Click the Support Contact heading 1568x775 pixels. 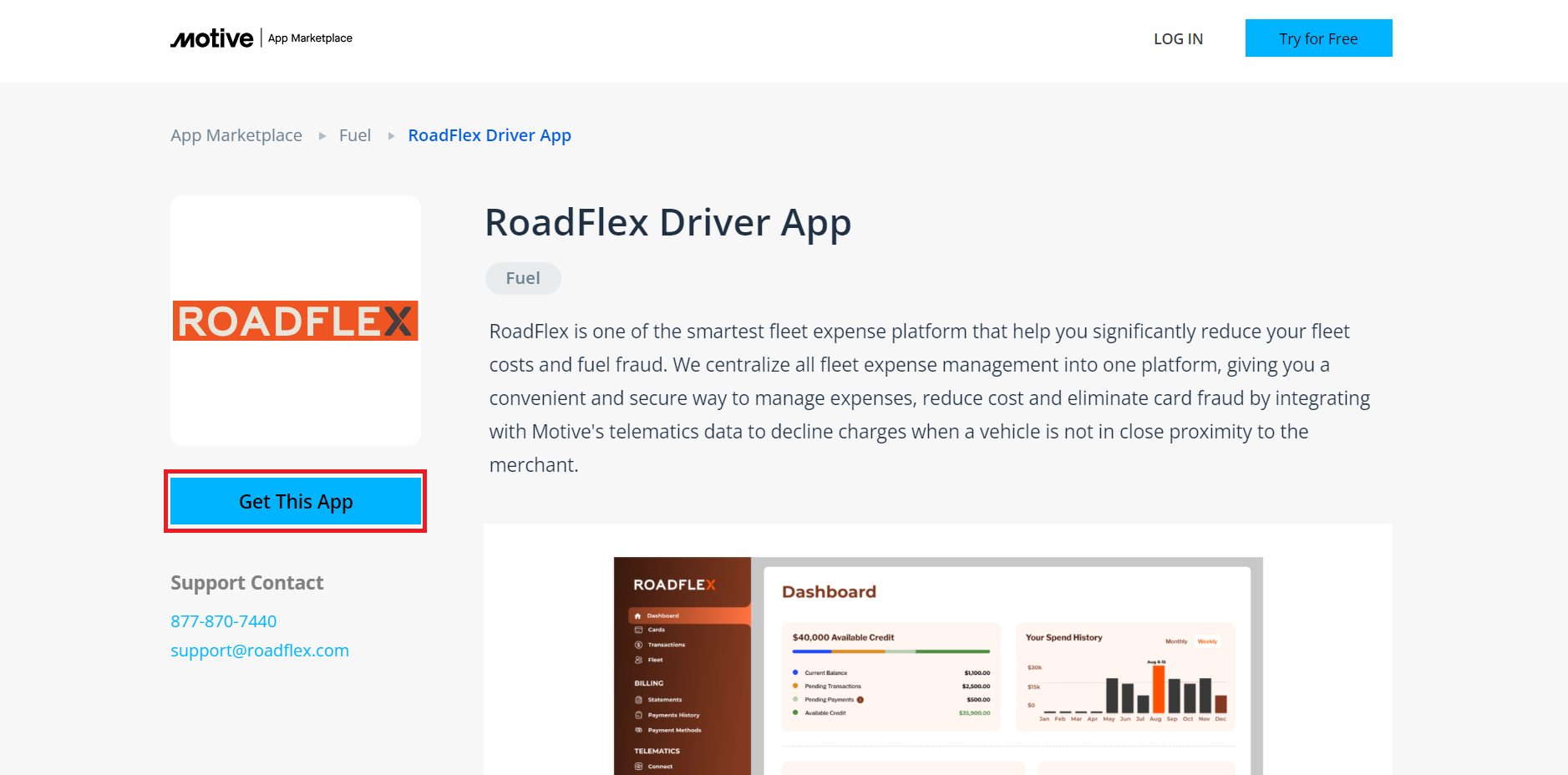click(246, 583)
